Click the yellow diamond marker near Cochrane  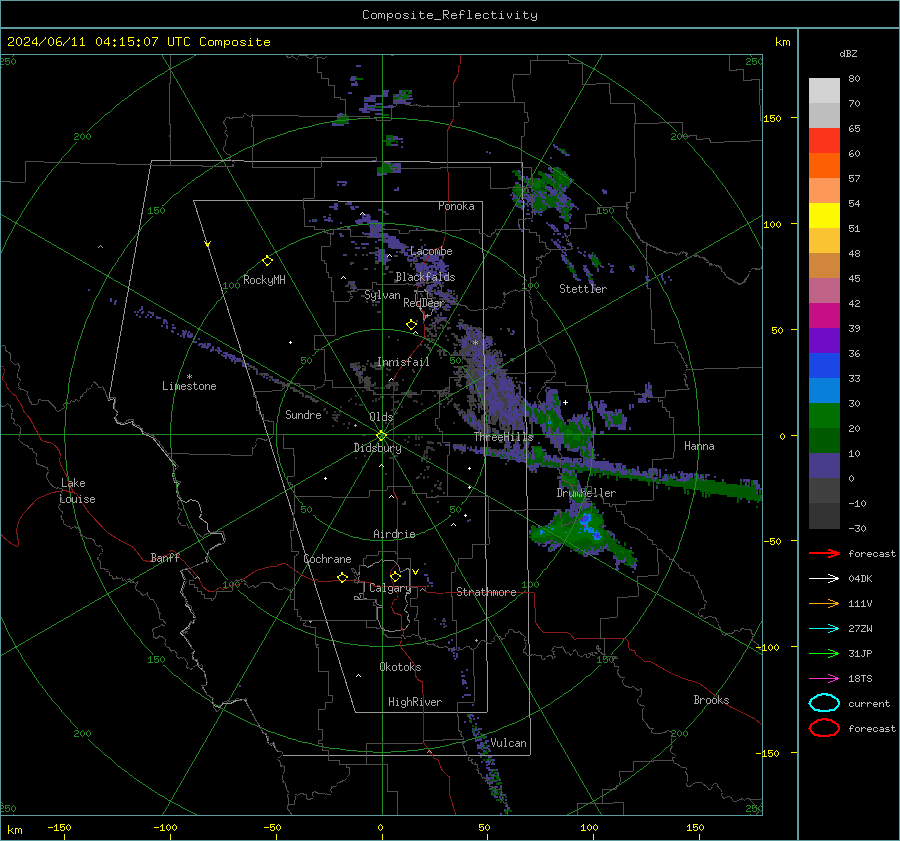tap(343, 577)
